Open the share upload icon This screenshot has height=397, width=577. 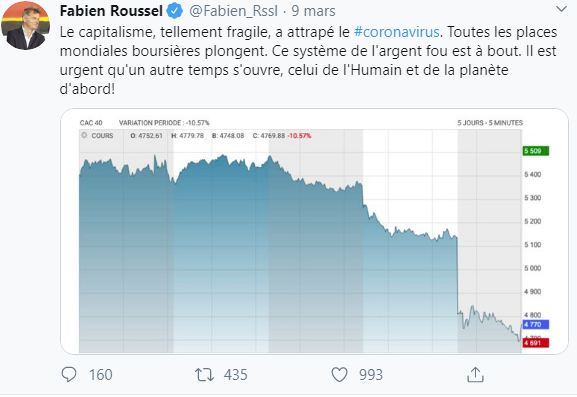pyautogui.click(x=475, y=375)
